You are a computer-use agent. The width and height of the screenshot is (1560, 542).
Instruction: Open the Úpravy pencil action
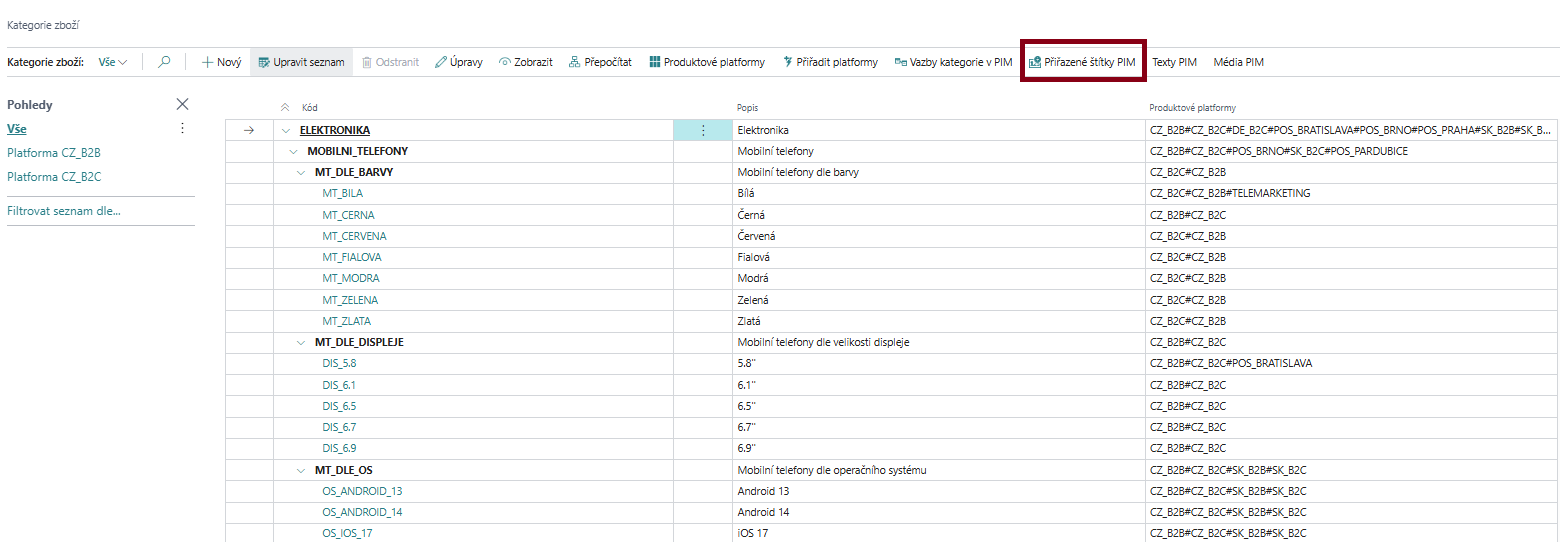(x=459, y=62)
